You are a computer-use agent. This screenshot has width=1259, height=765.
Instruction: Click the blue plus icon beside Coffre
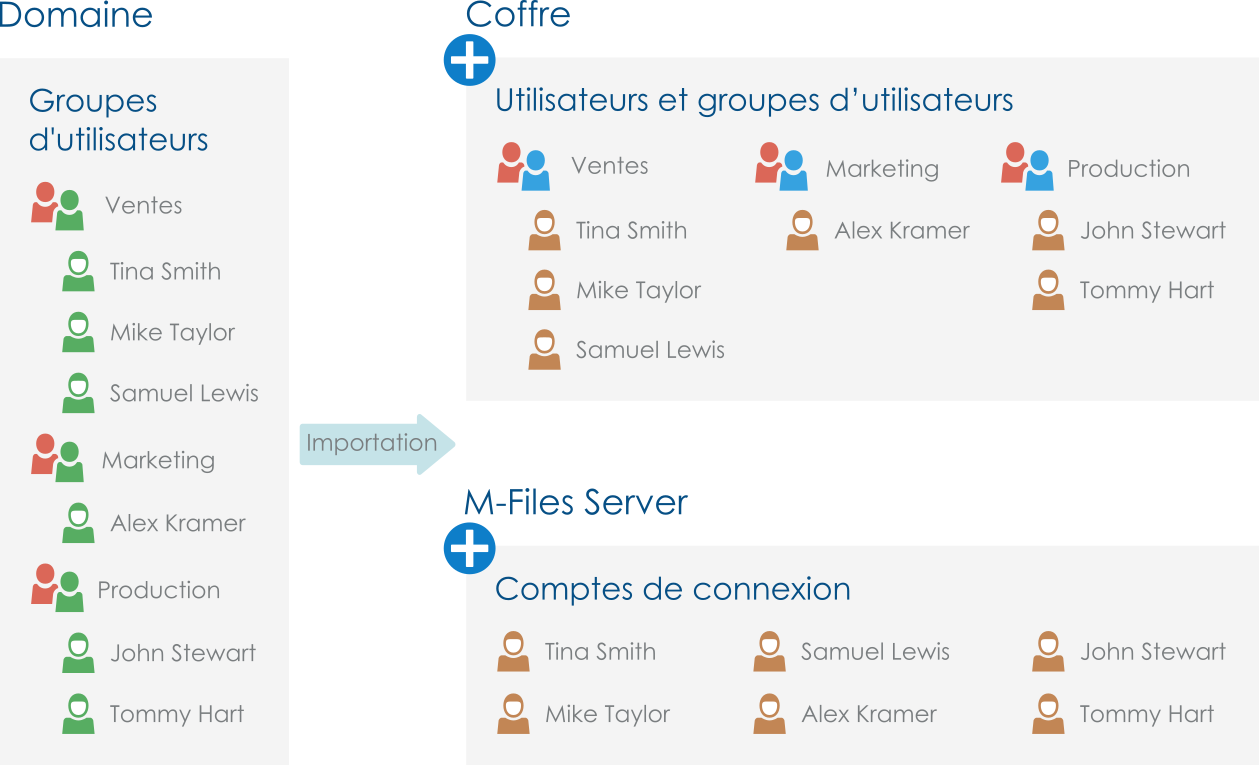click(469, 61)
